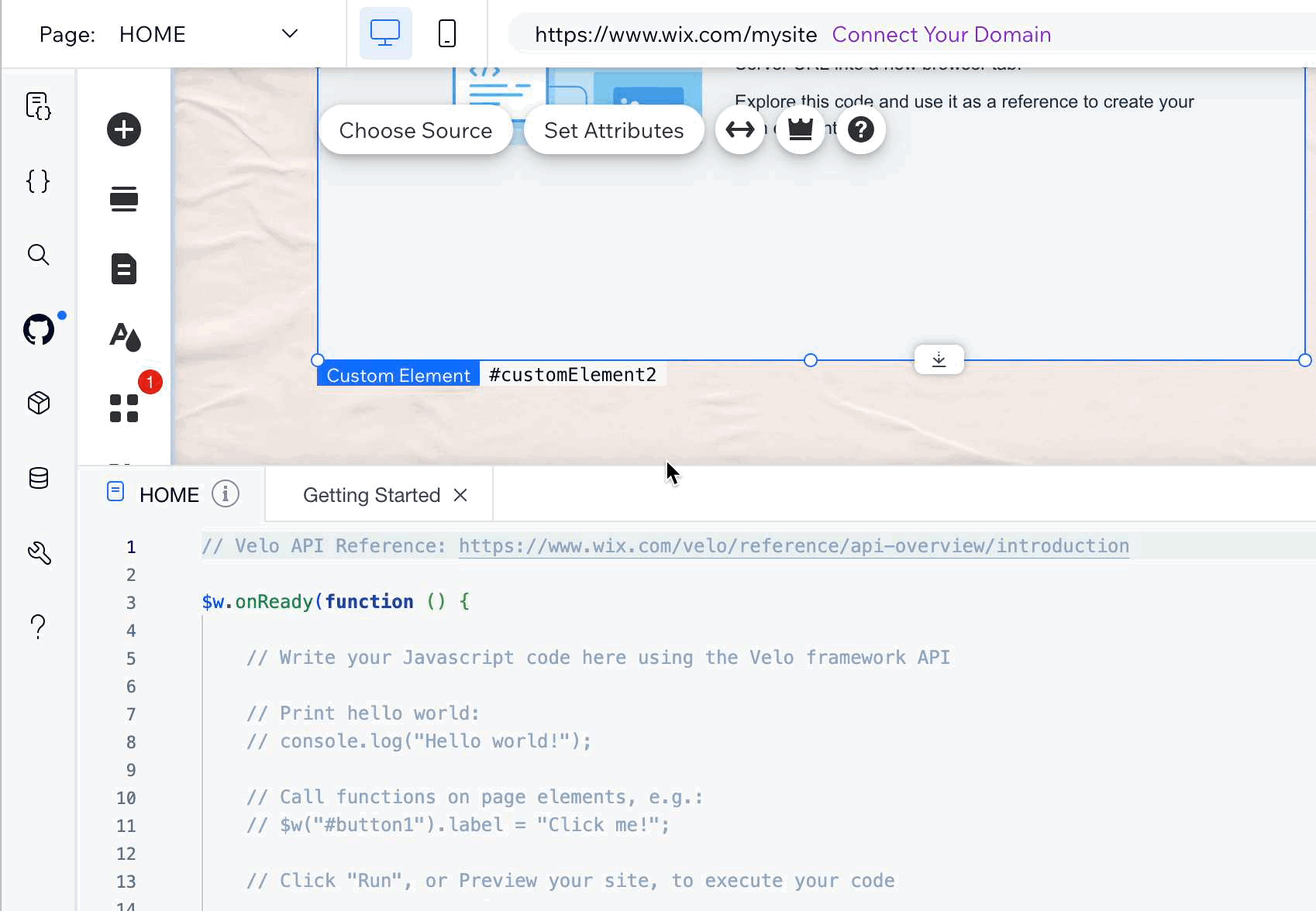Click the Choose Source button
Screen dimensions: 1316x911
415,130
